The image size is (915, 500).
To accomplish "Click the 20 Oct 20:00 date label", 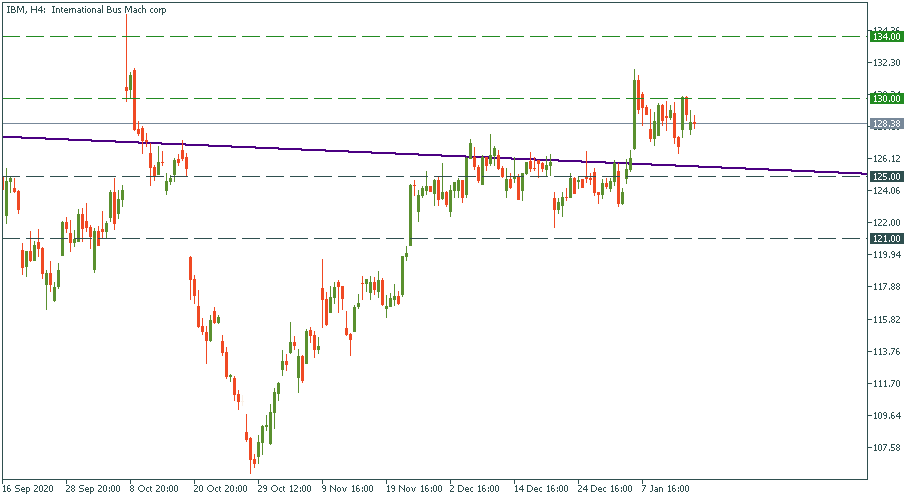I will pos(220,490).
